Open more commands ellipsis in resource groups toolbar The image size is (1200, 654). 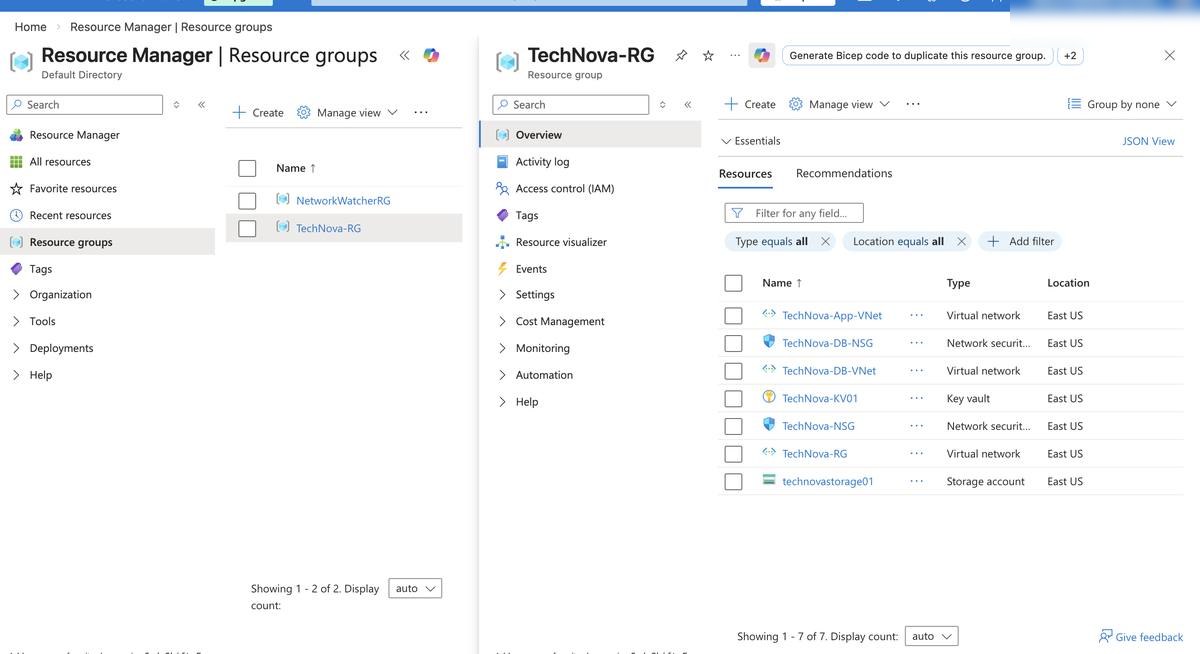click(421, 112)
